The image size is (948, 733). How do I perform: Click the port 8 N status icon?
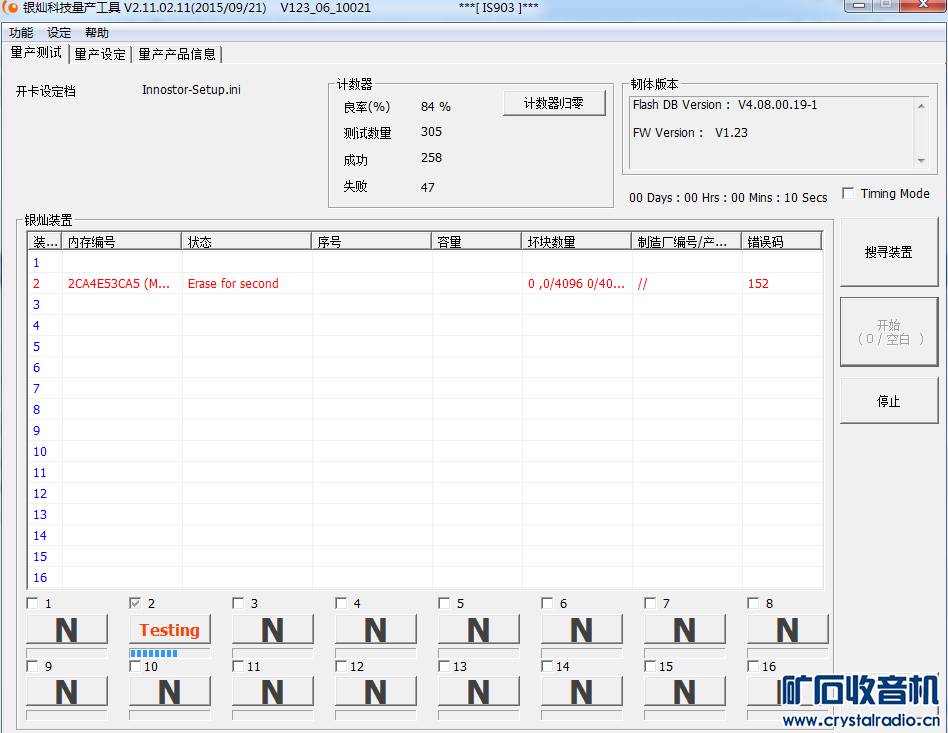click(x=787, y=630)
